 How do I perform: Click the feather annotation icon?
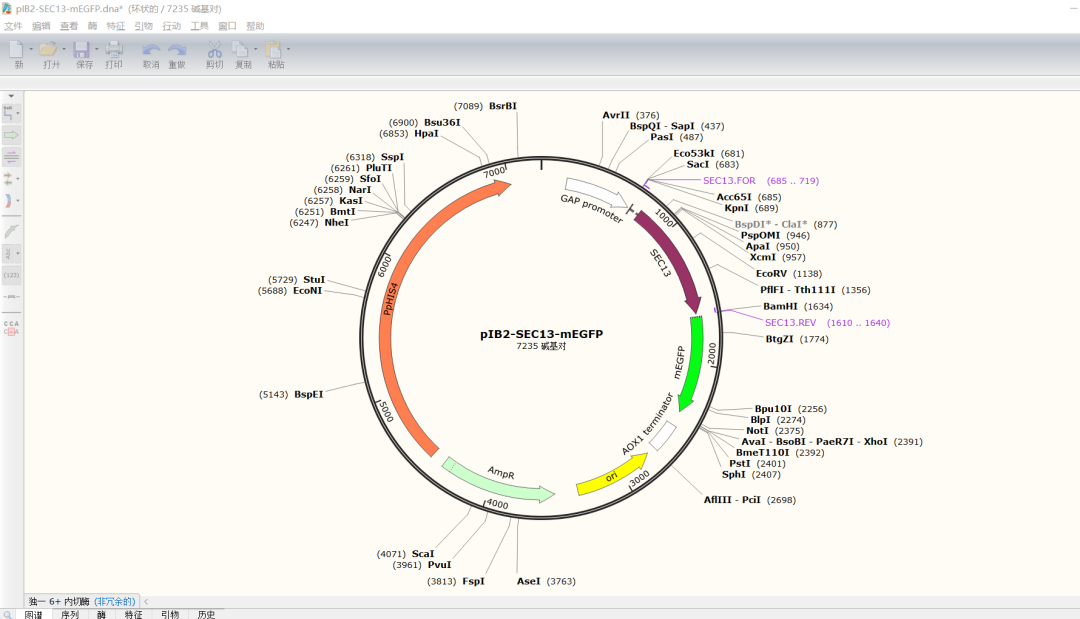point(11,231)
